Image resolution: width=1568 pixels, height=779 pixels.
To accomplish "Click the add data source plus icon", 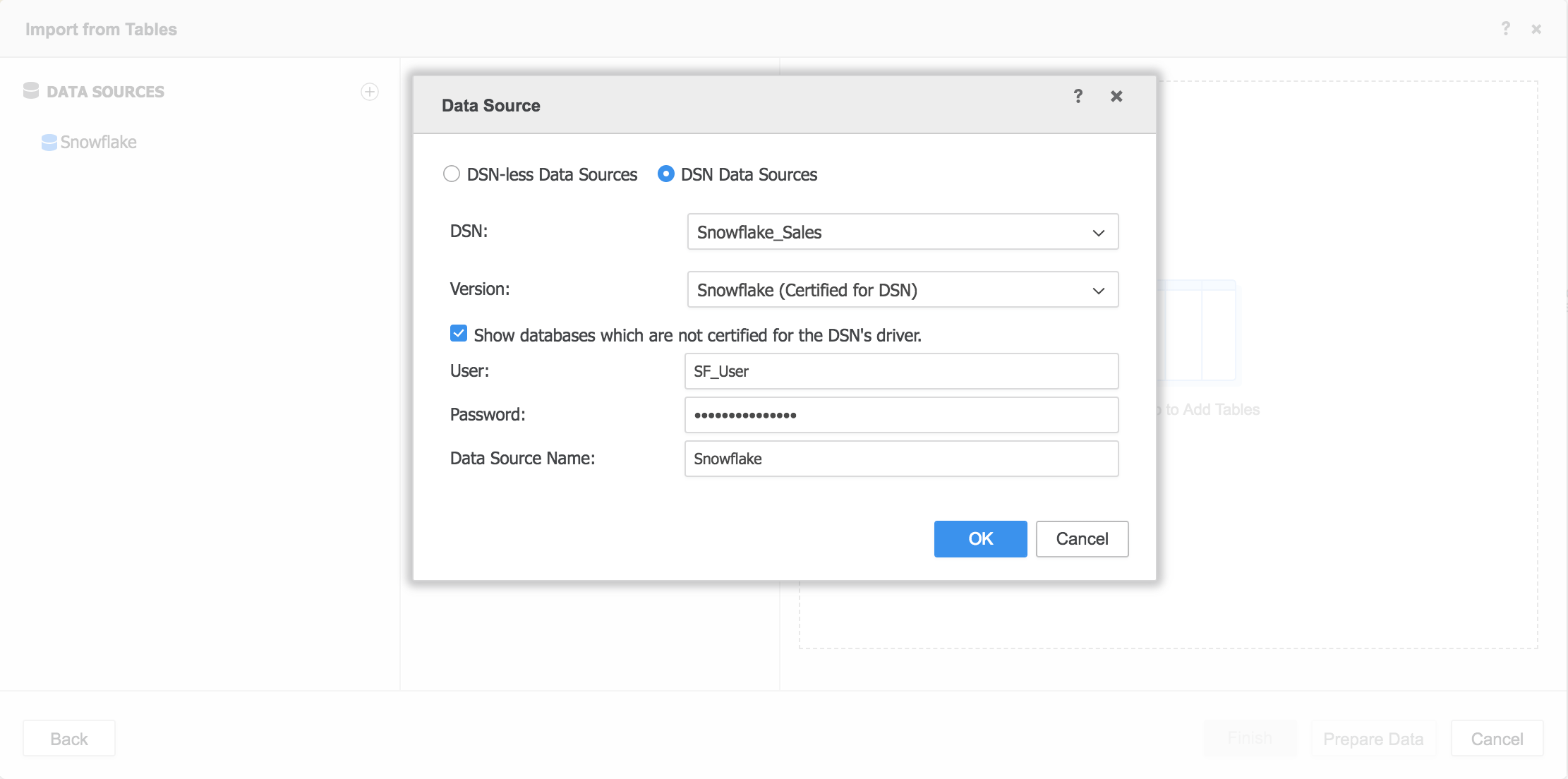I will click(x=370, y=92).
